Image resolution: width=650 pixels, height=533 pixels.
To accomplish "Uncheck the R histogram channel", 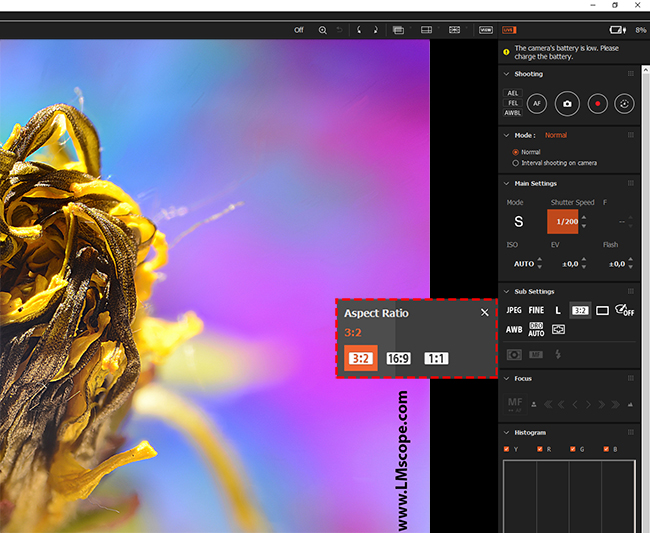I will (541, 449).
